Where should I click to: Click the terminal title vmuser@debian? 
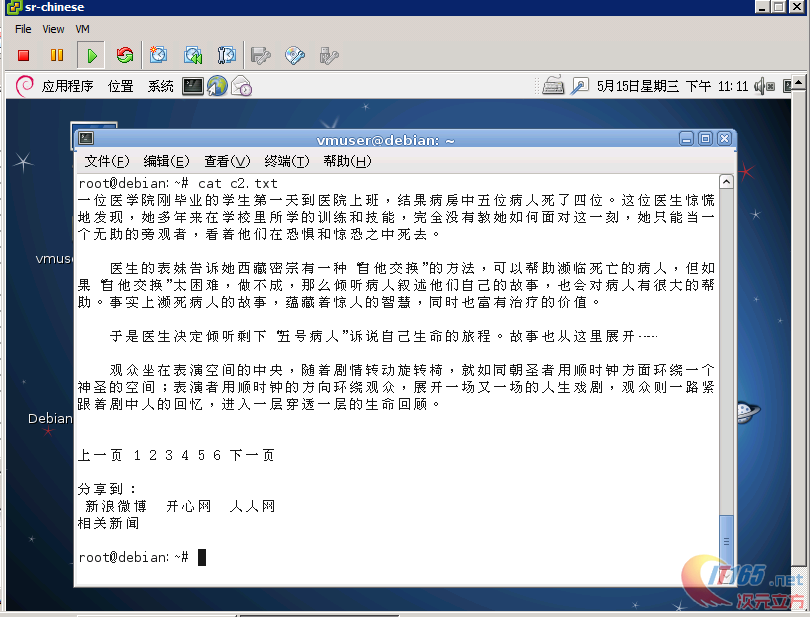385,140
